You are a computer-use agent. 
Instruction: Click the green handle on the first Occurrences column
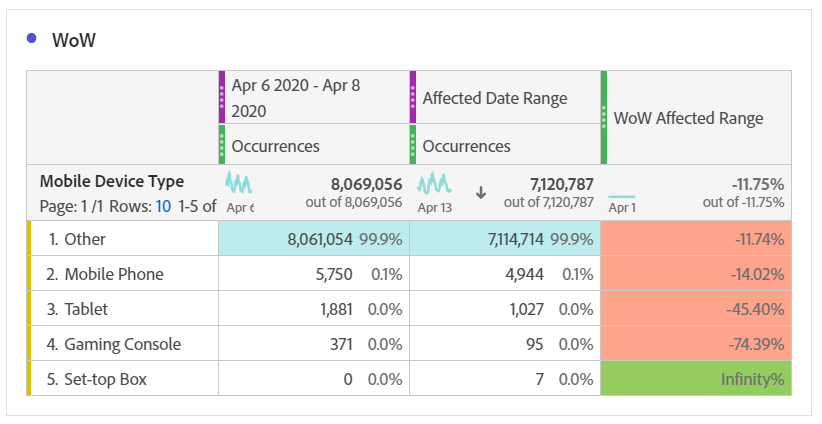click(222, 145)
